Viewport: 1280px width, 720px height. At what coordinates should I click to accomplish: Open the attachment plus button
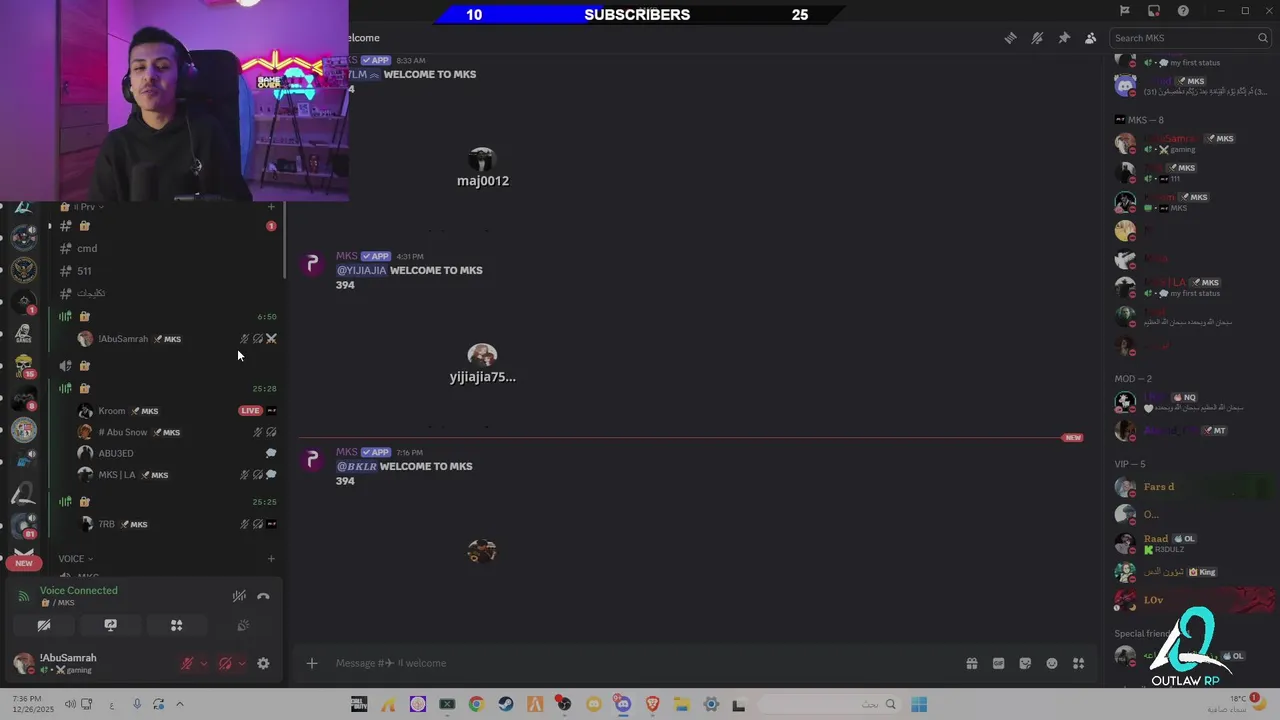coord(312,663)
